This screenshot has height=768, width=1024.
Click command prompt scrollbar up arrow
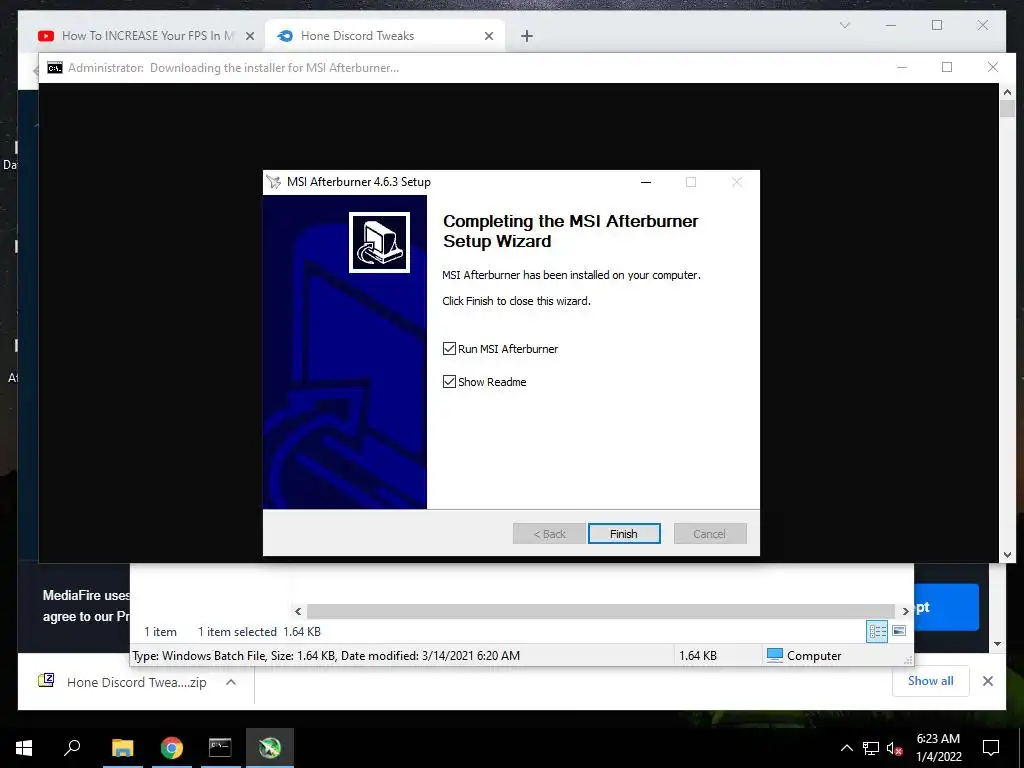(x=1007, y=93)
